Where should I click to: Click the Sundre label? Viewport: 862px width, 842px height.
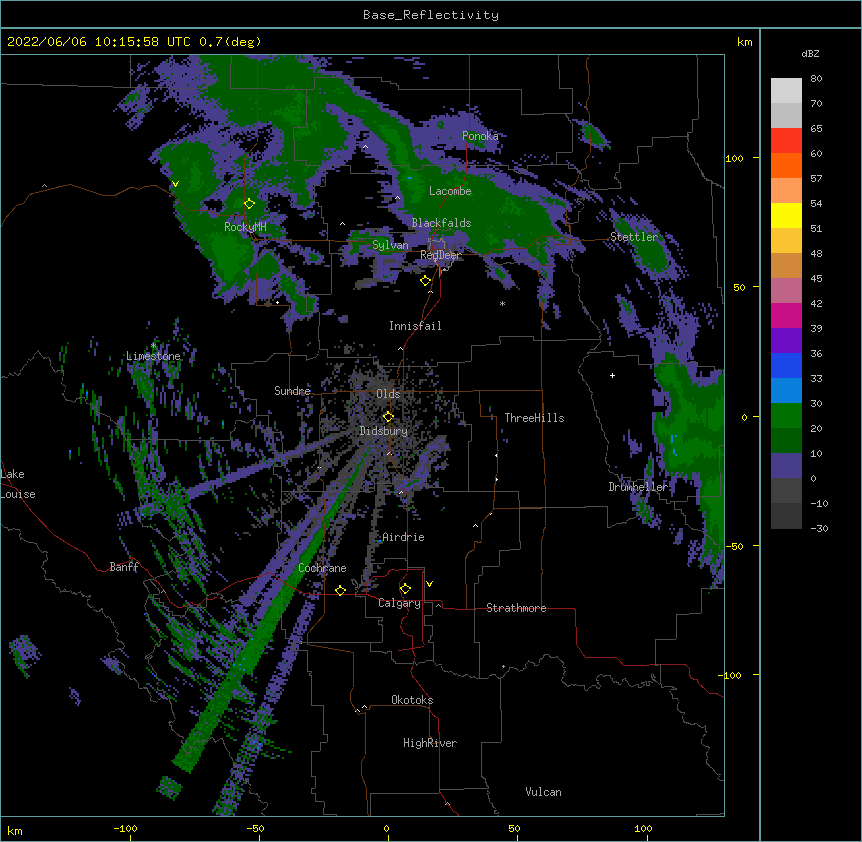292,391
